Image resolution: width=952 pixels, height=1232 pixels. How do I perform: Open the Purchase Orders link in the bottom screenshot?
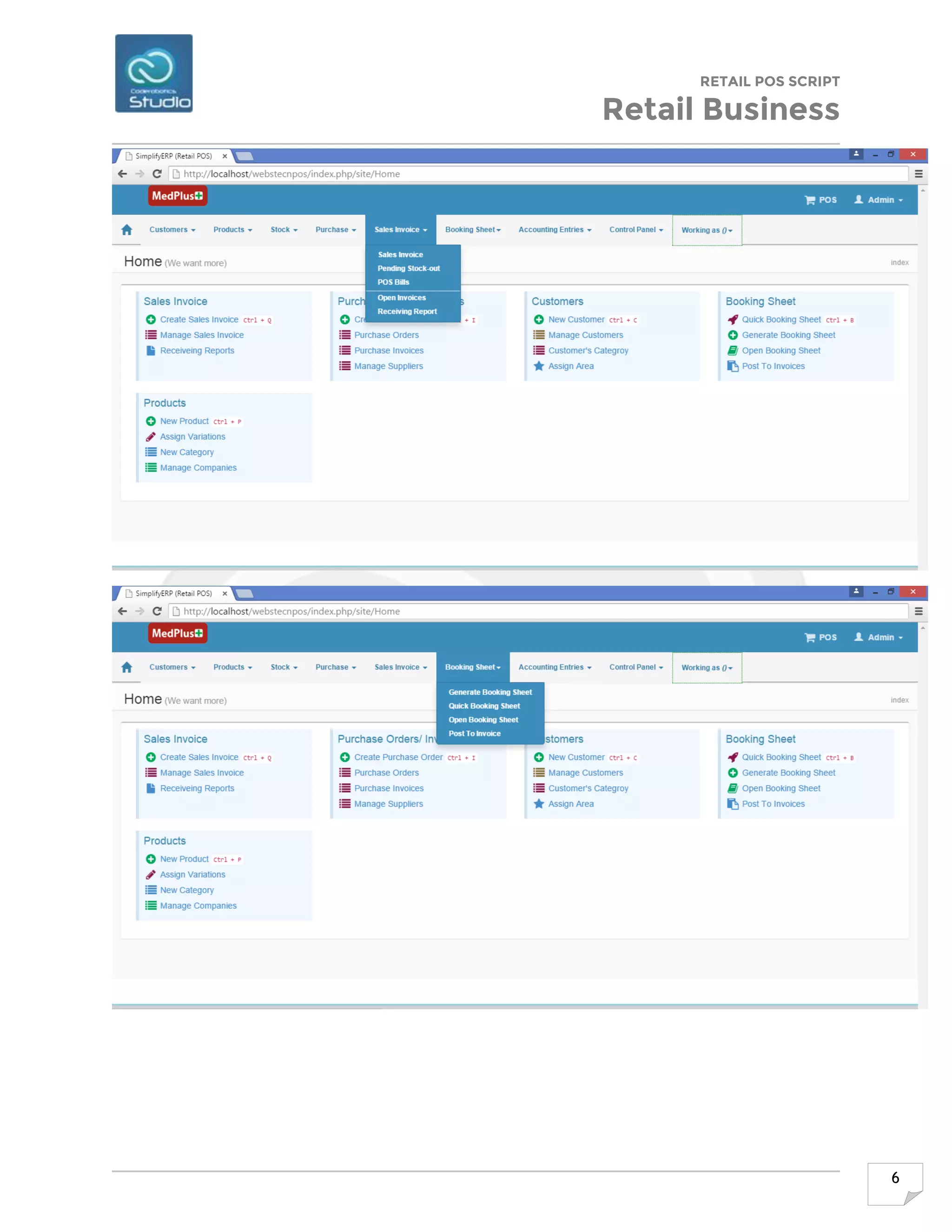[386, 773]
